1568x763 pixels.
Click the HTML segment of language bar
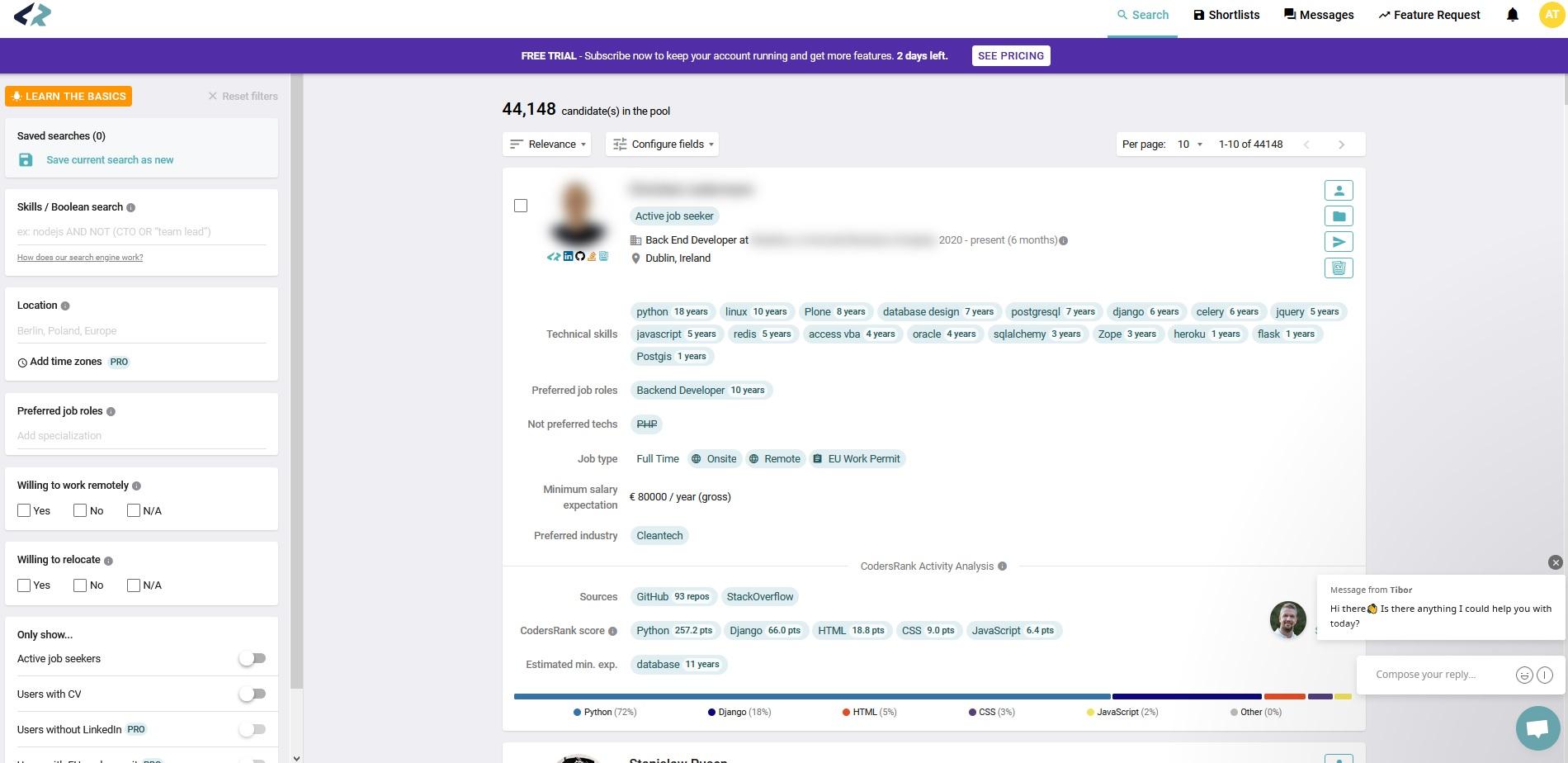tap(1285, 696)
